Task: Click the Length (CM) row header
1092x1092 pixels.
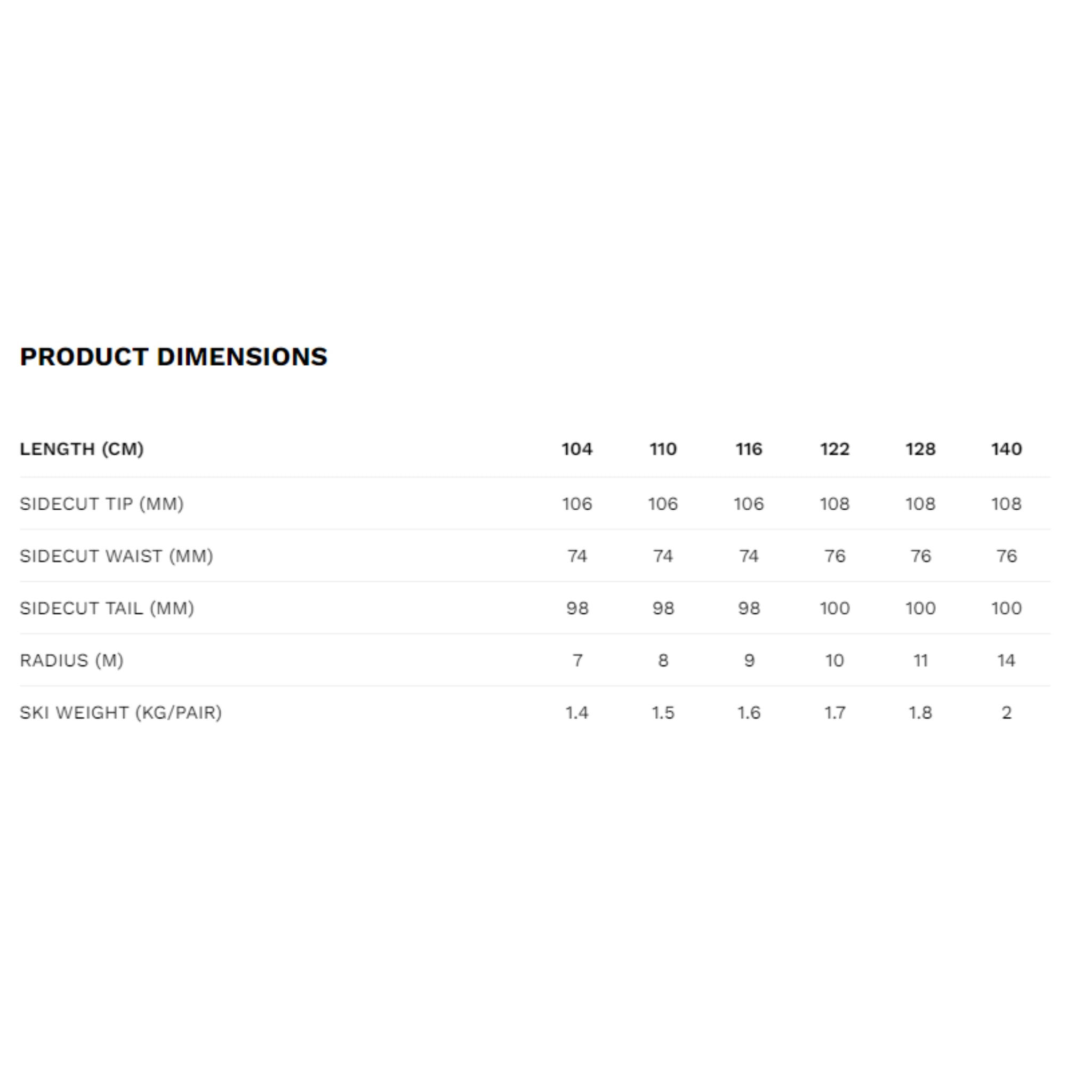Action: [x=82, y=449]
